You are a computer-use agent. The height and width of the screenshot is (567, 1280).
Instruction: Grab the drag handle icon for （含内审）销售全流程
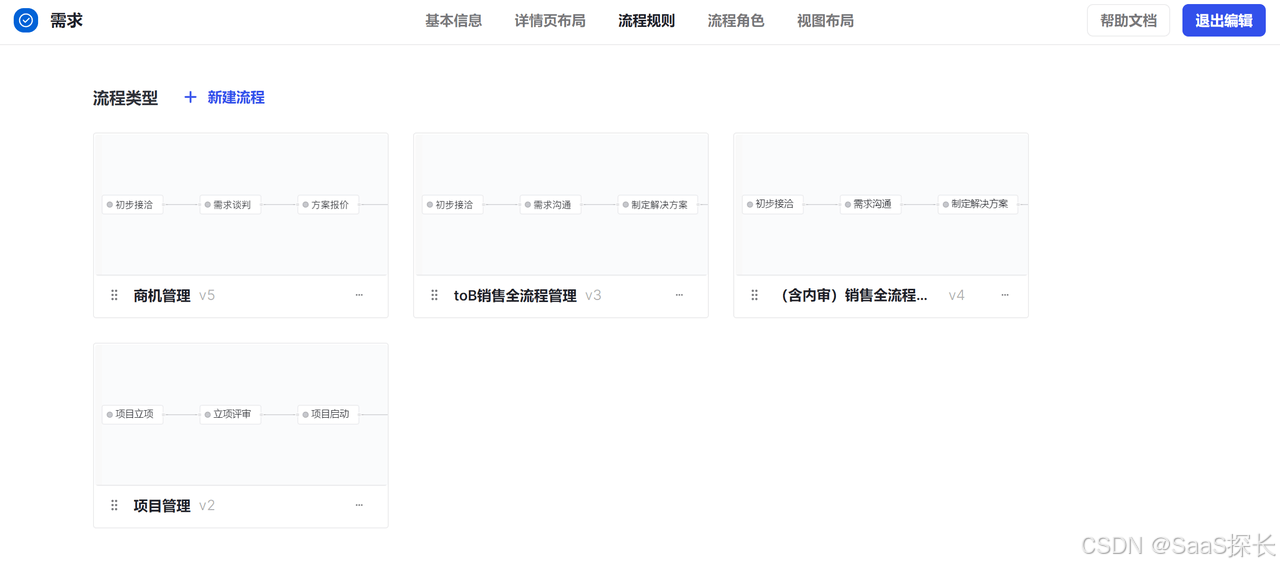(754, 295)
